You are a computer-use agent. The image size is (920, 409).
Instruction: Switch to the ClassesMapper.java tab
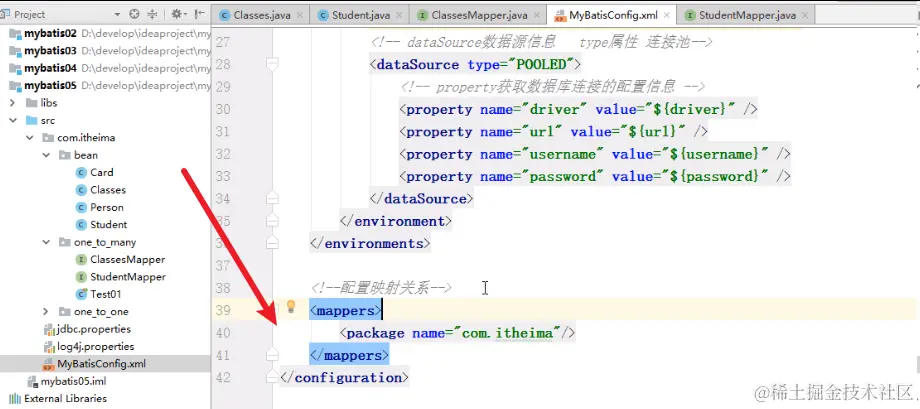coord(479,15)
